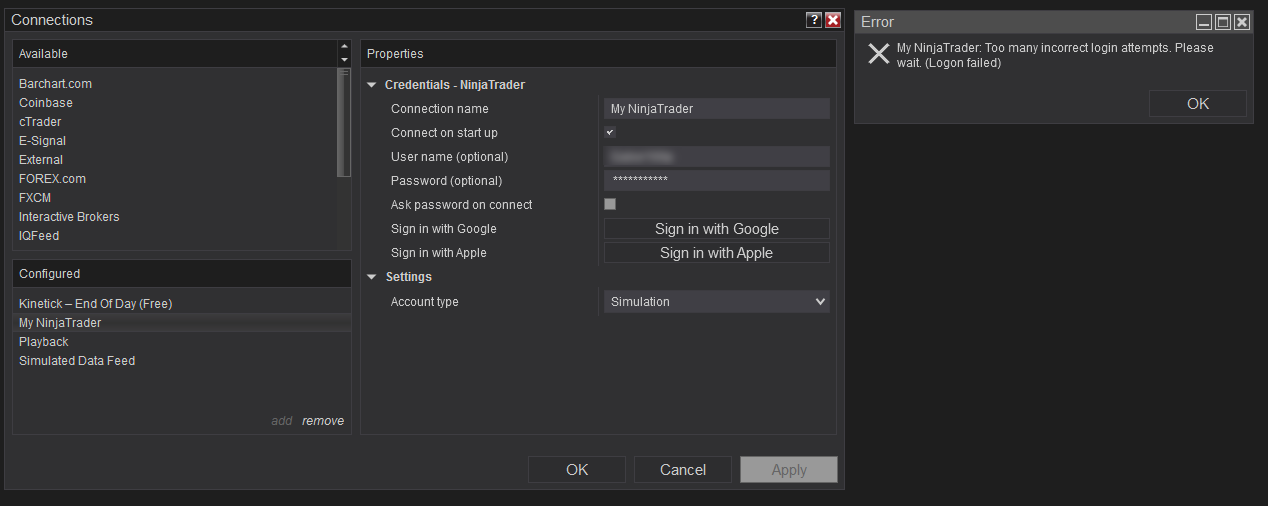Image resolution: width=1268 pixels, height=506 pixels.
Task: Click remove link under Configured list
Action: tap(323, 421)
